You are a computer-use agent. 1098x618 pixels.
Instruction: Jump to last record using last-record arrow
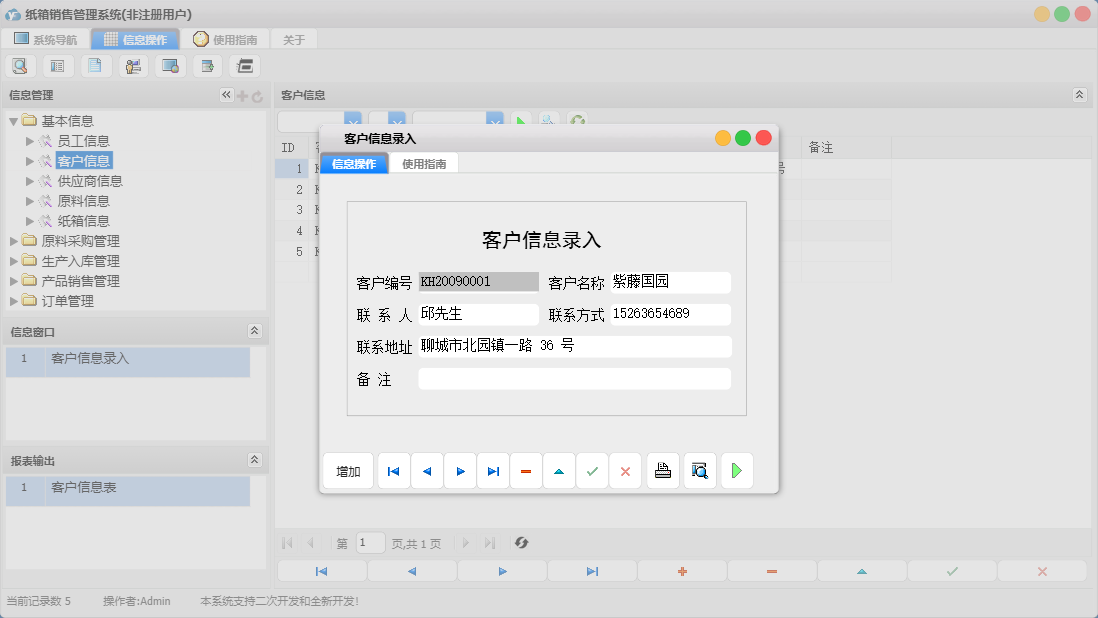click(x=493, y=470)
